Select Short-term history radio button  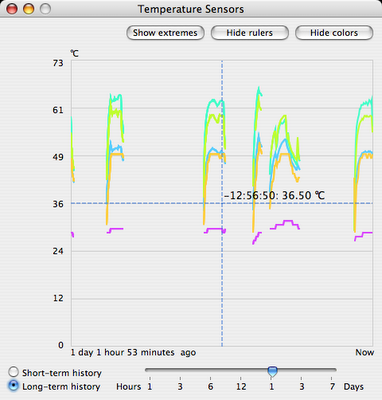[x=14, y=372]
